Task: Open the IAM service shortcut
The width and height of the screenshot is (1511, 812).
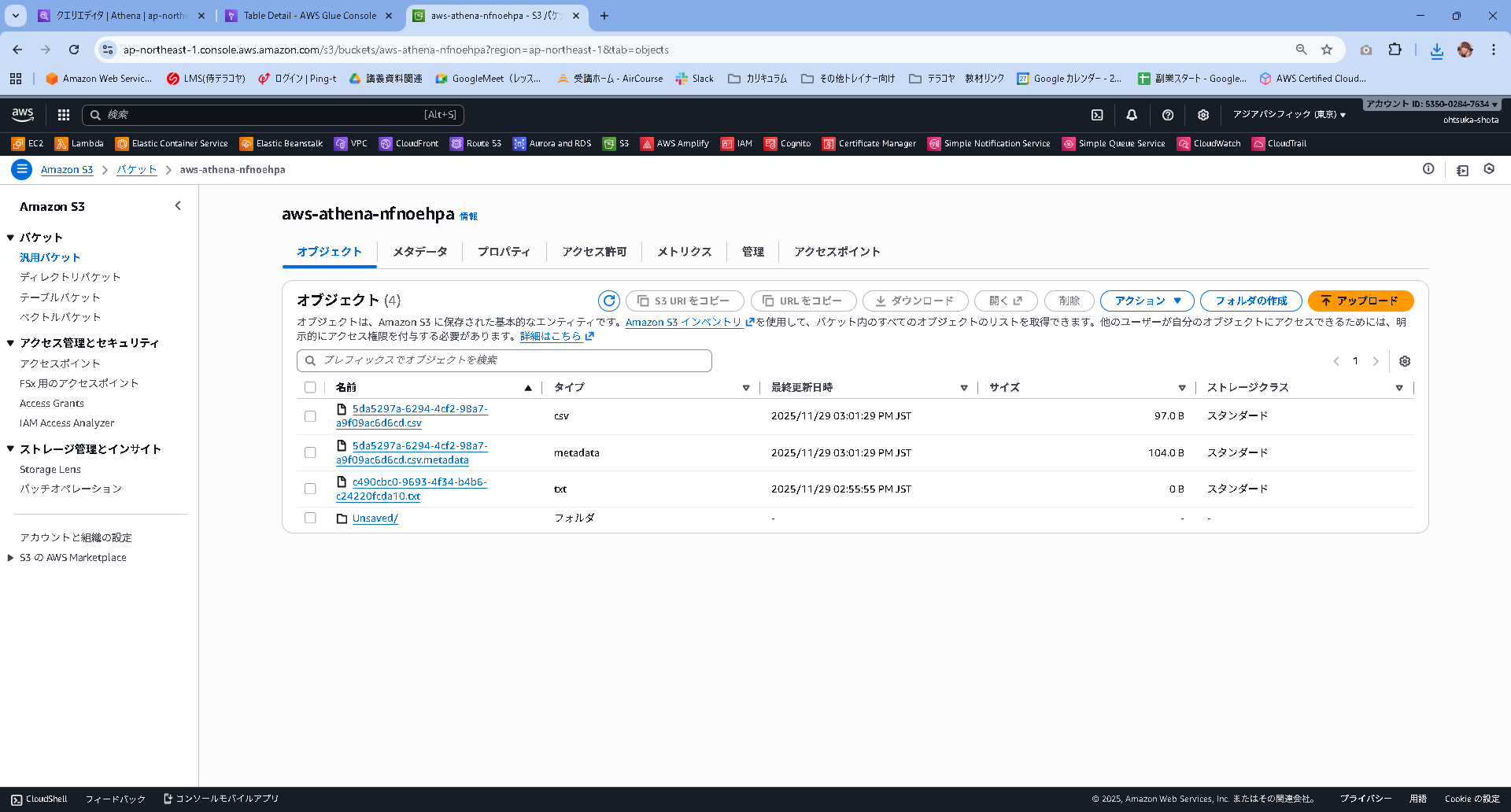Action: click(737, 143)
